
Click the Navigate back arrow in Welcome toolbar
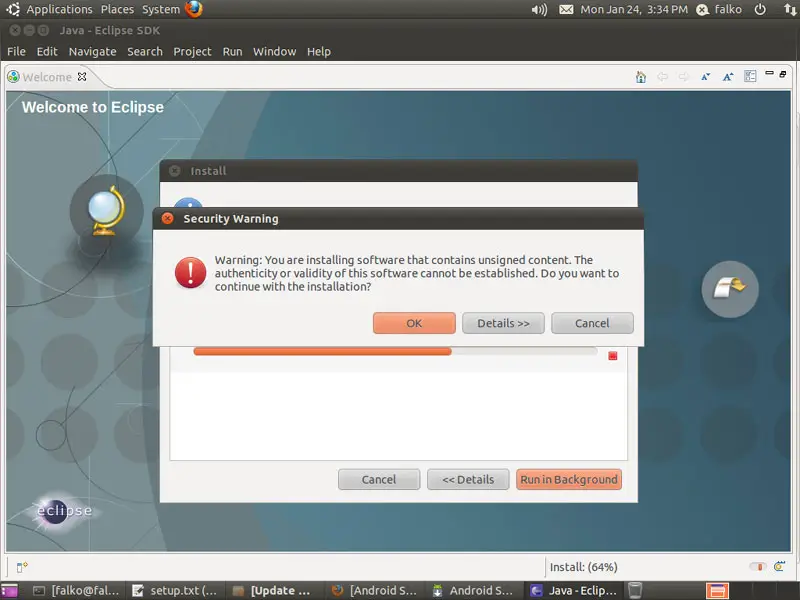pyautogui.click(x=662, y=77)
